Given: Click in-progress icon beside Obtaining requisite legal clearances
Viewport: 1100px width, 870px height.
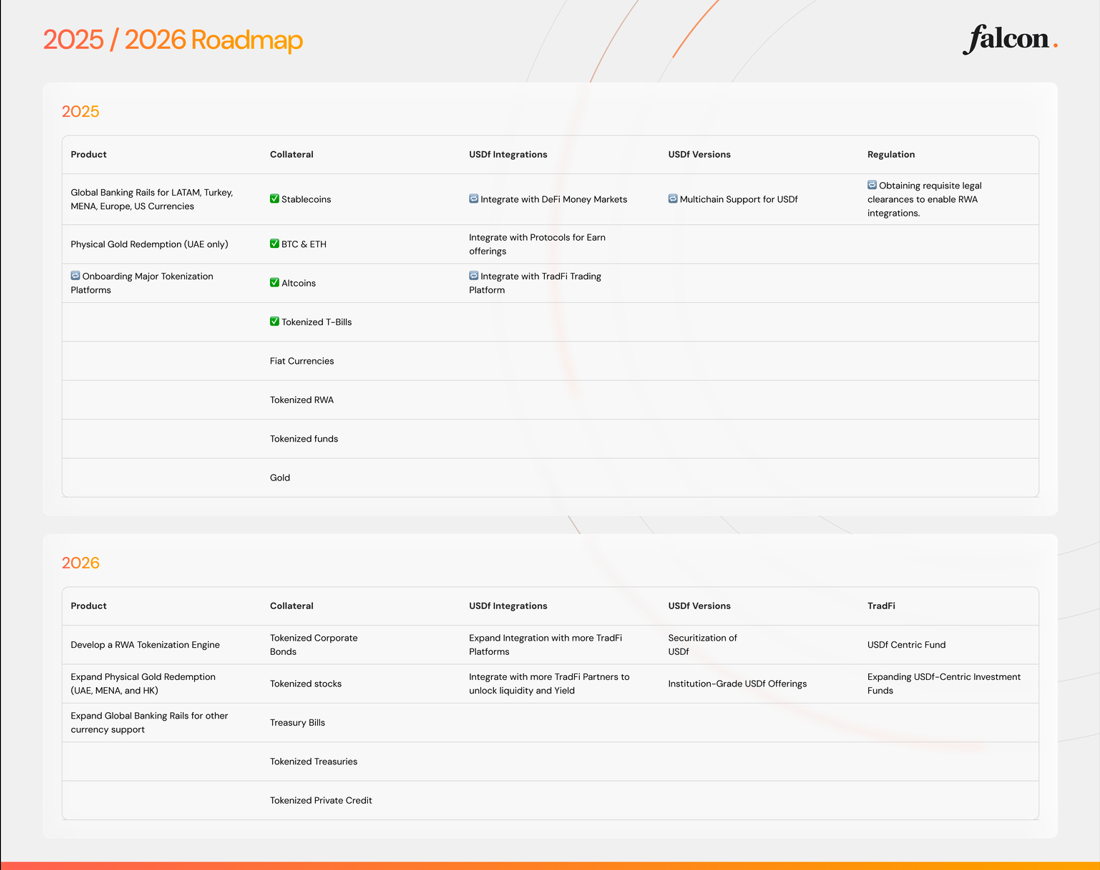Looking at the screenshot, I should click(872, 185).
